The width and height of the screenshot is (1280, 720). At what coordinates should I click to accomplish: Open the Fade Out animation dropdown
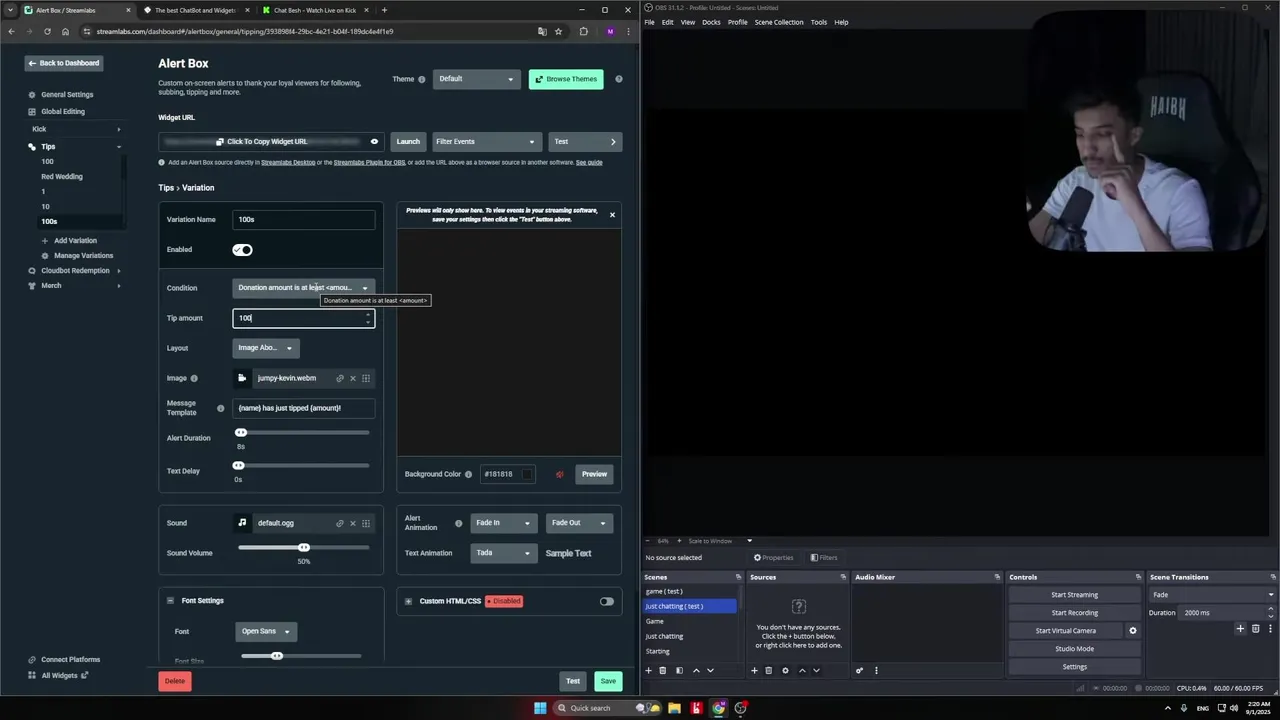pyautogui.click(x=579, y=523)
